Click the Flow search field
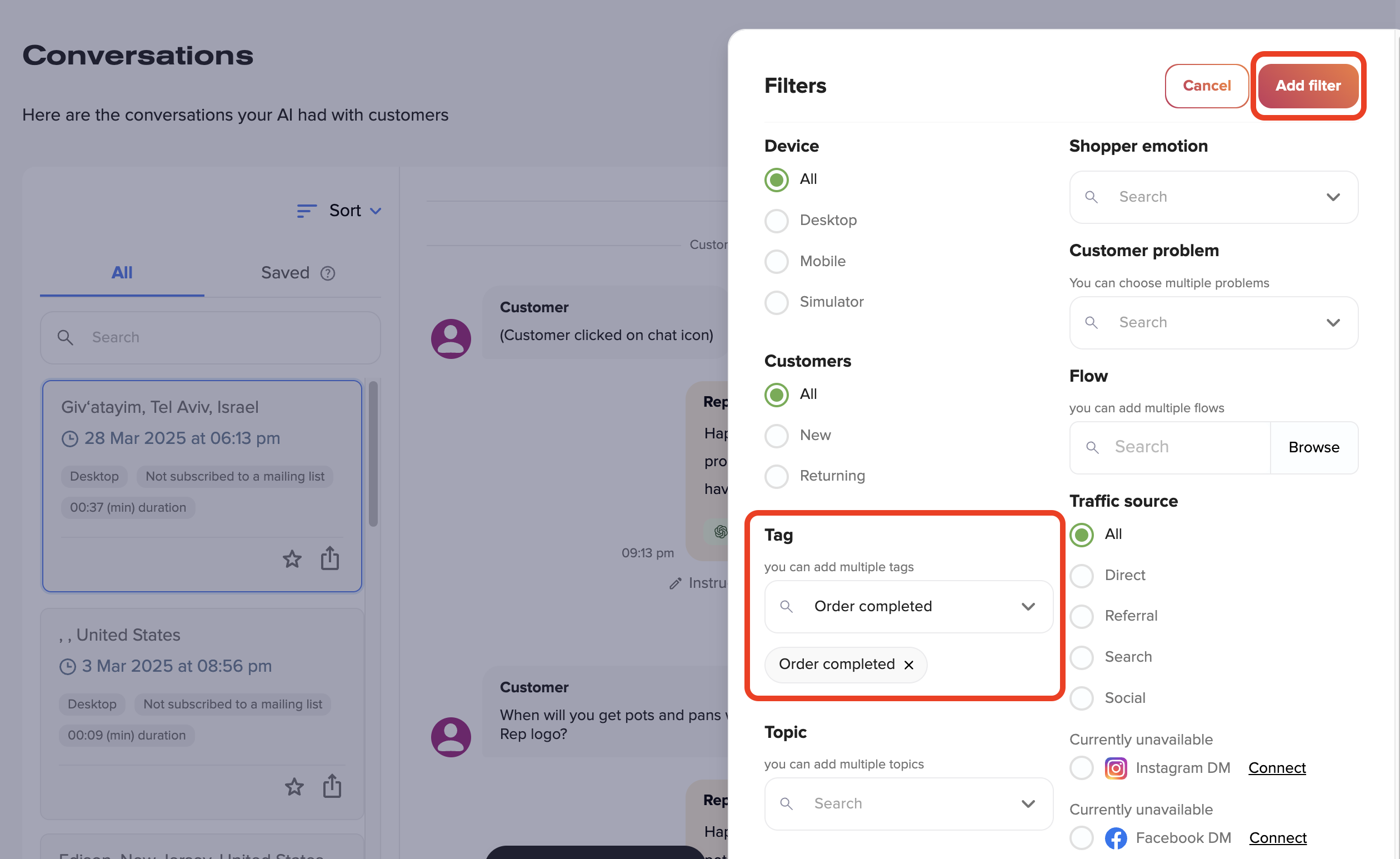 pyautogui.click(x=1170, y=447)
